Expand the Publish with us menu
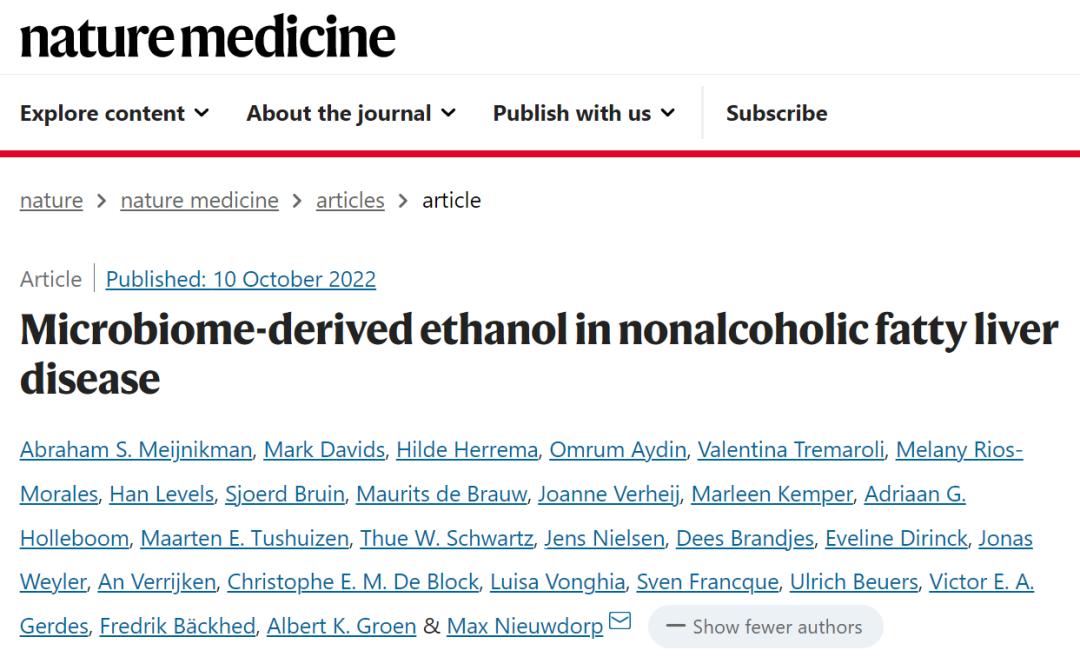The width and height of the screenshot is (1080, 657). (584, 113)
